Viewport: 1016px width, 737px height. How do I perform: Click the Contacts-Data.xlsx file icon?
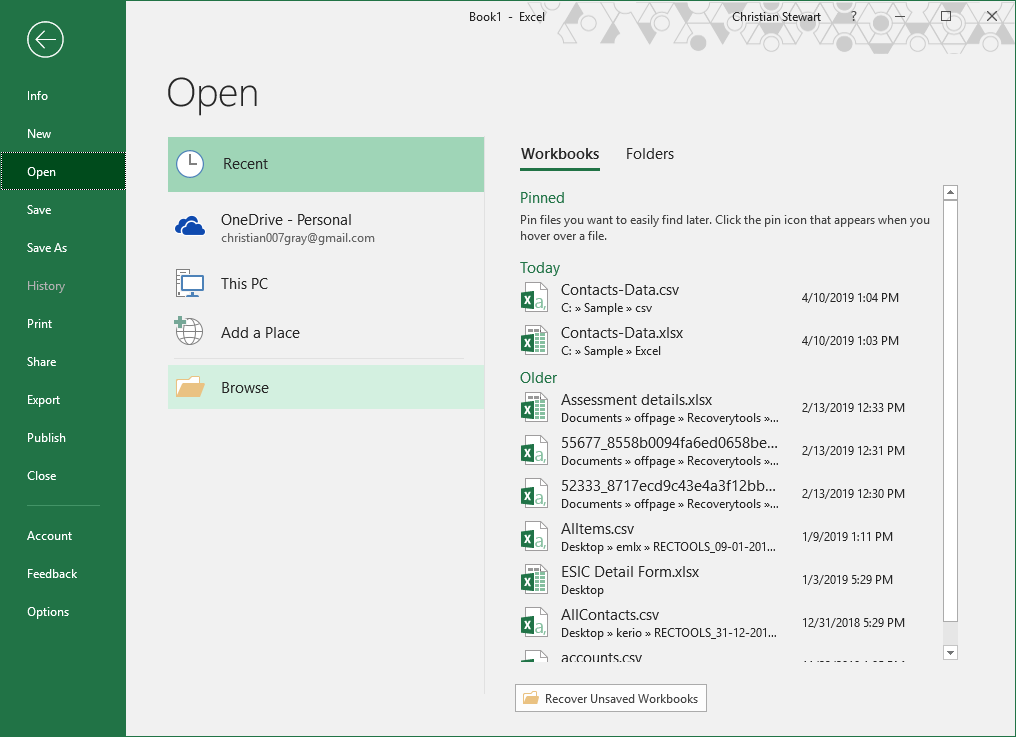[535, 341]
